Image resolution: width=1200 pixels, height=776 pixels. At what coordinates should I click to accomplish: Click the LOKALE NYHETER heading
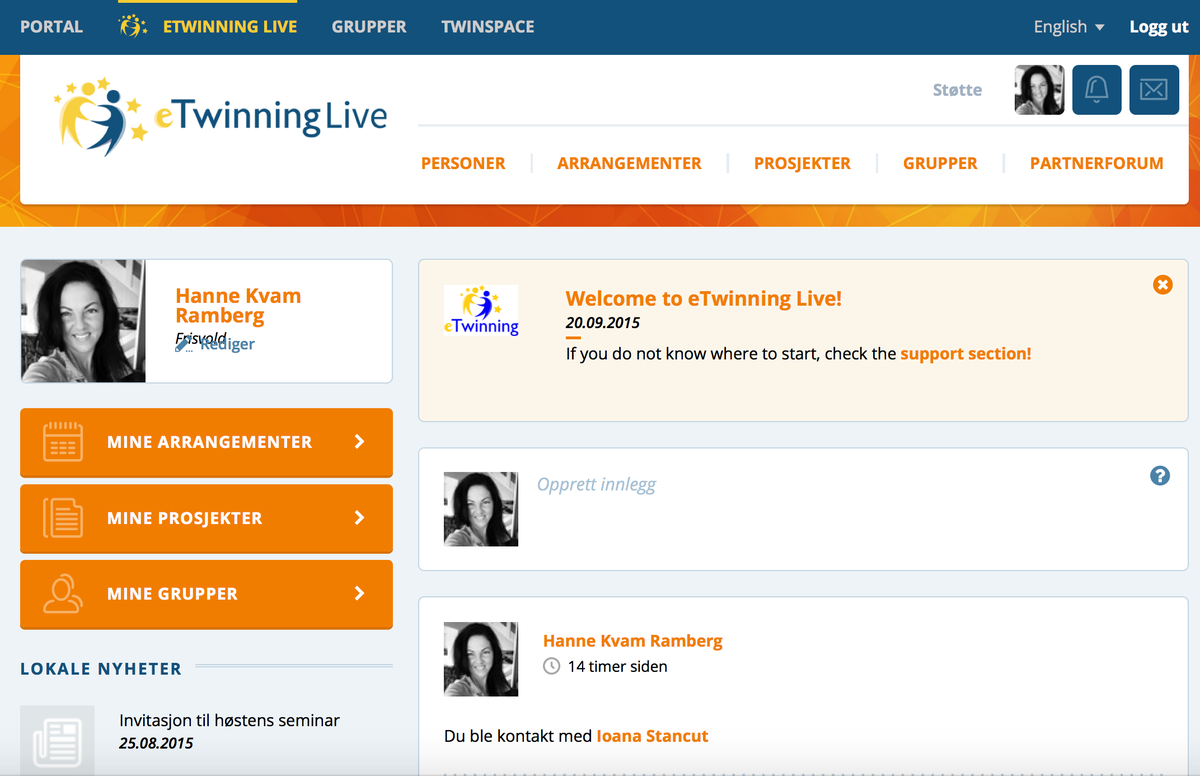pyautogui.click(x=101, y=669)
